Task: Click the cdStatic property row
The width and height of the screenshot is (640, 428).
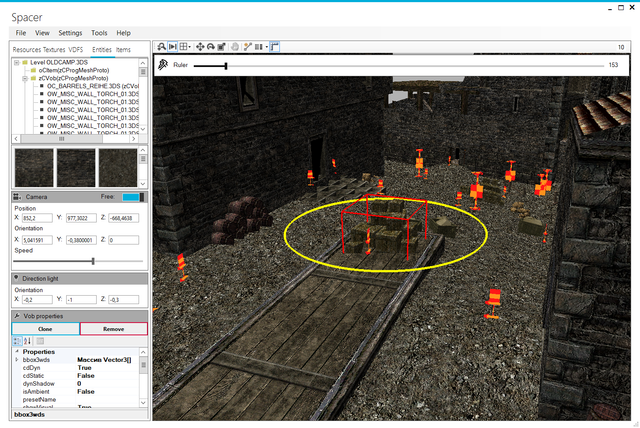Action: 78,376
